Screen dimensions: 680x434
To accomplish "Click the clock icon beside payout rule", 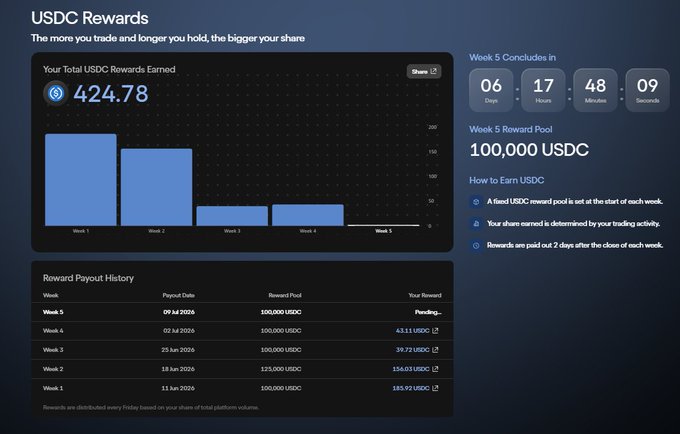I will point(476,245).
